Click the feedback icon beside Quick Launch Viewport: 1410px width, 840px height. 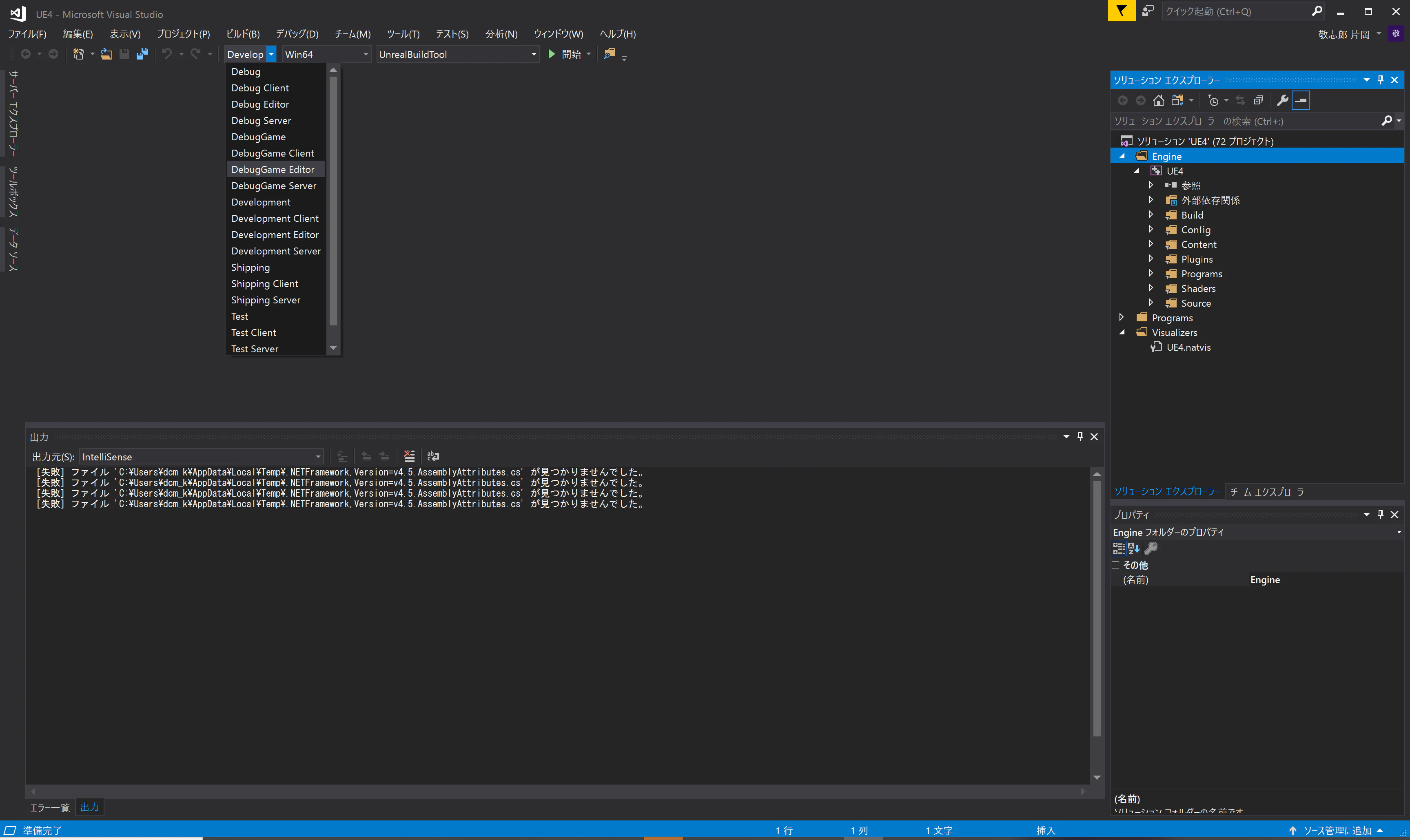(x=1148, y=11)
